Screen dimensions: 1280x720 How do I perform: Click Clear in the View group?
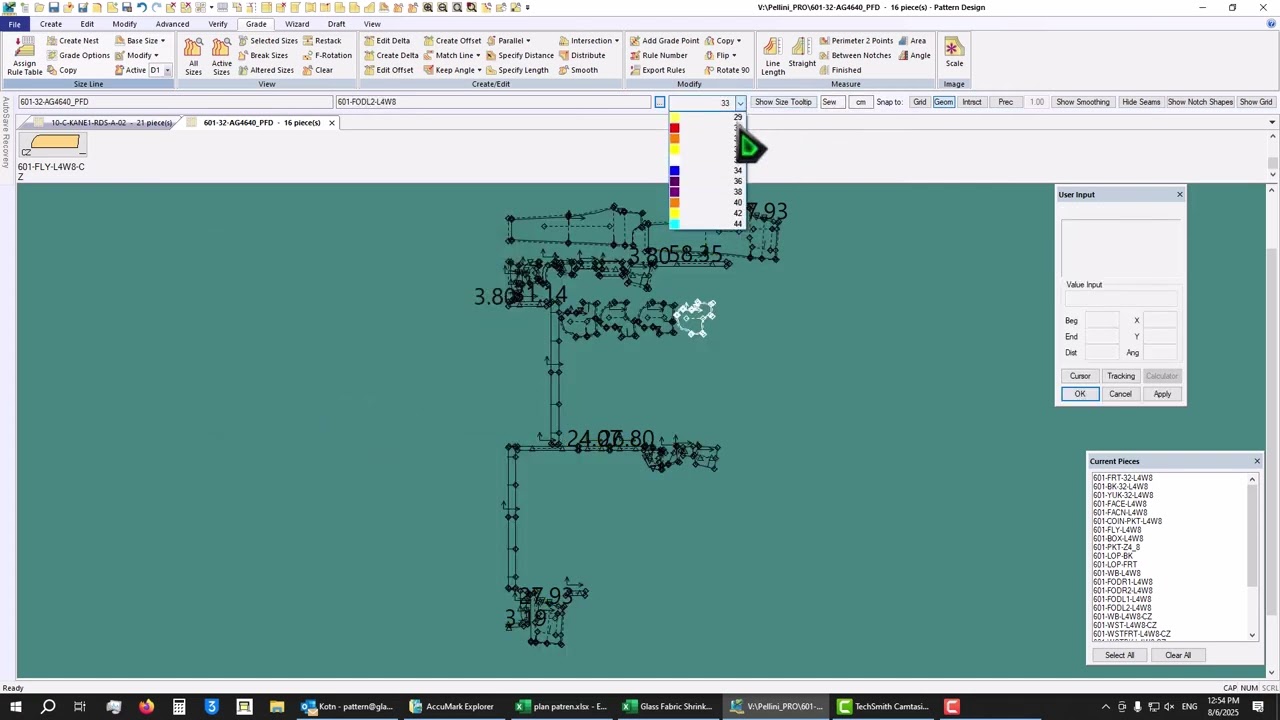point(317,70)
